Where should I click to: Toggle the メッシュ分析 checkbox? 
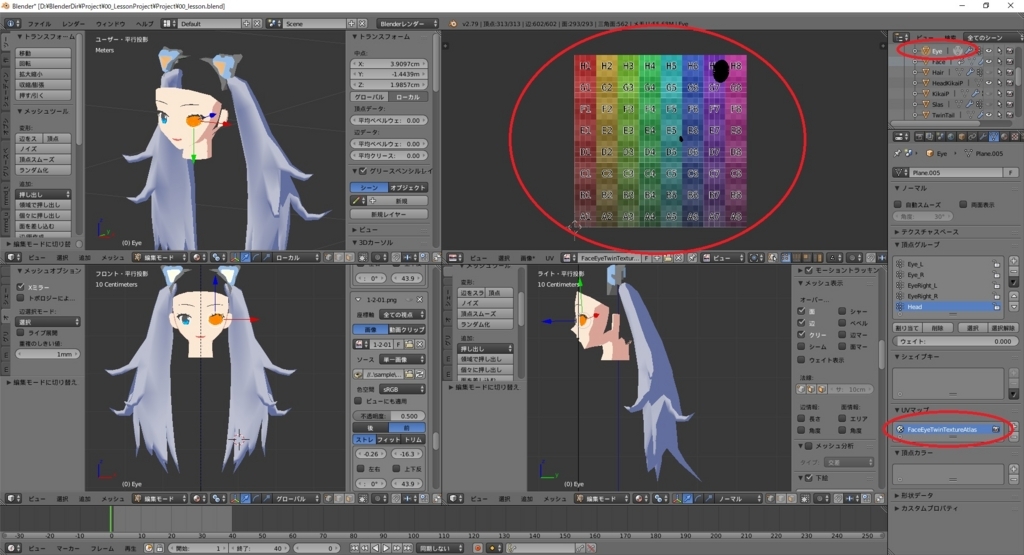click(808, 446)
